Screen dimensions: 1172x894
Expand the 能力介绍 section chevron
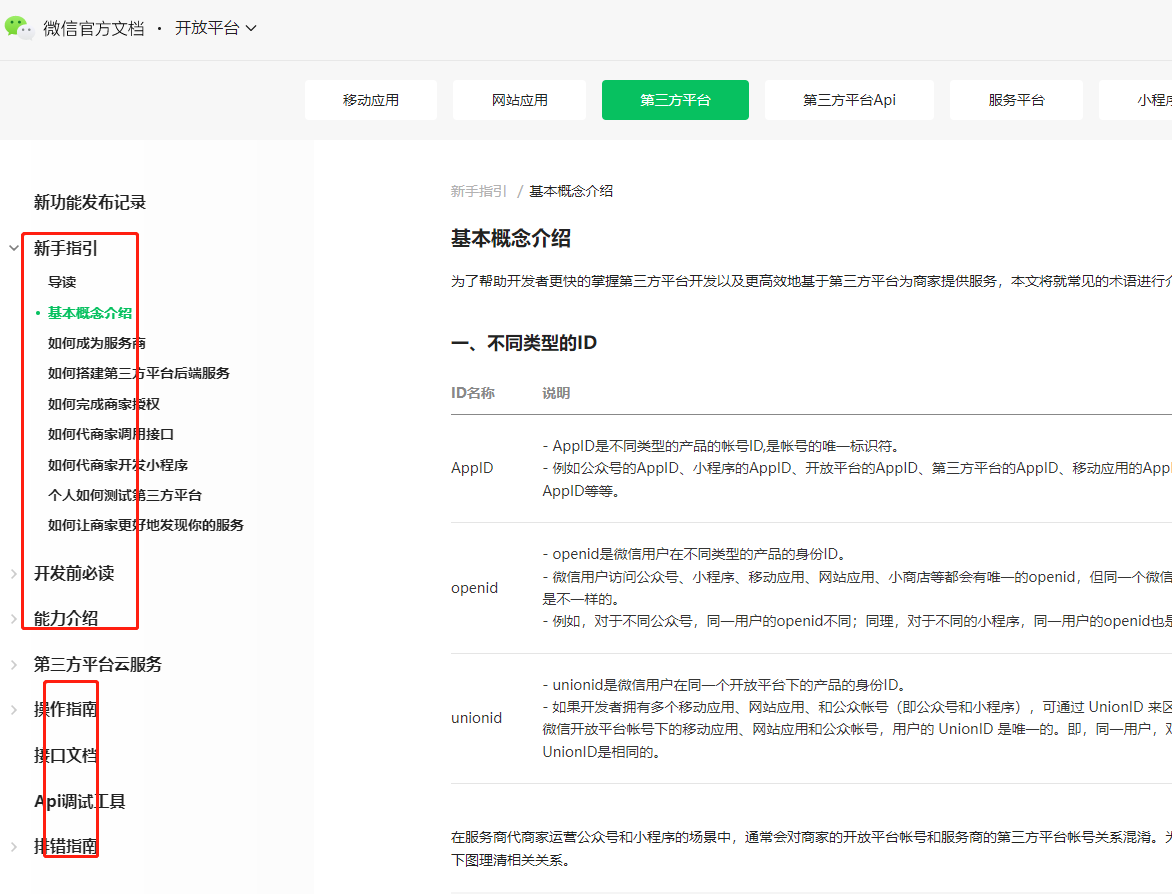[x=13, y=619]
